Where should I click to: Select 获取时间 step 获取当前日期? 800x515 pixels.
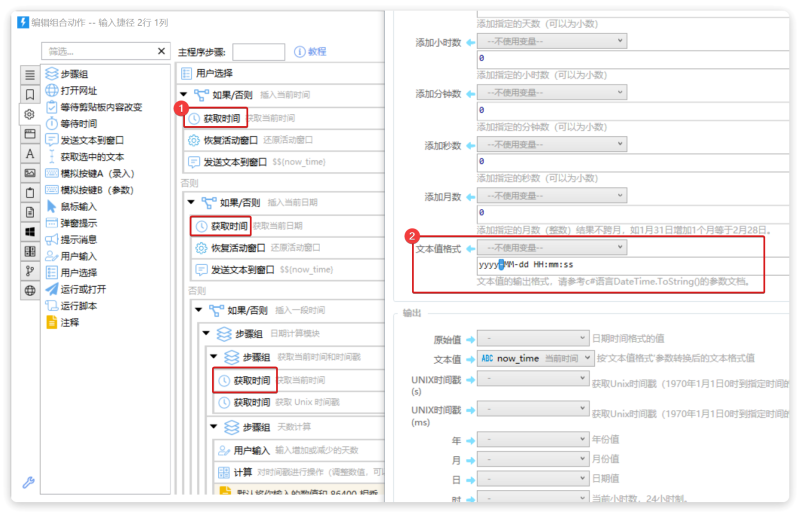coord(288,226)
